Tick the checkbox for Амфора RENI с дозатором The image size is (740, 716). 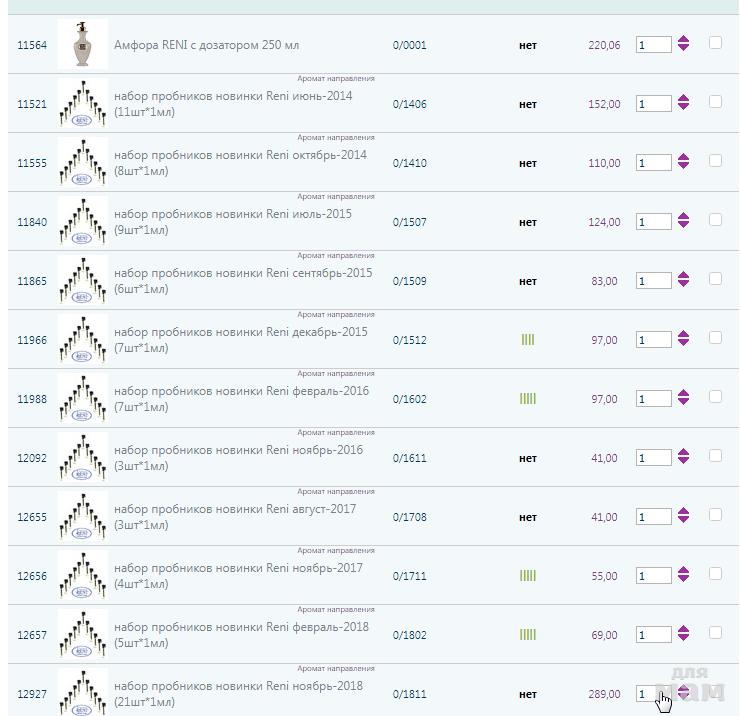[x=715, y=43]
